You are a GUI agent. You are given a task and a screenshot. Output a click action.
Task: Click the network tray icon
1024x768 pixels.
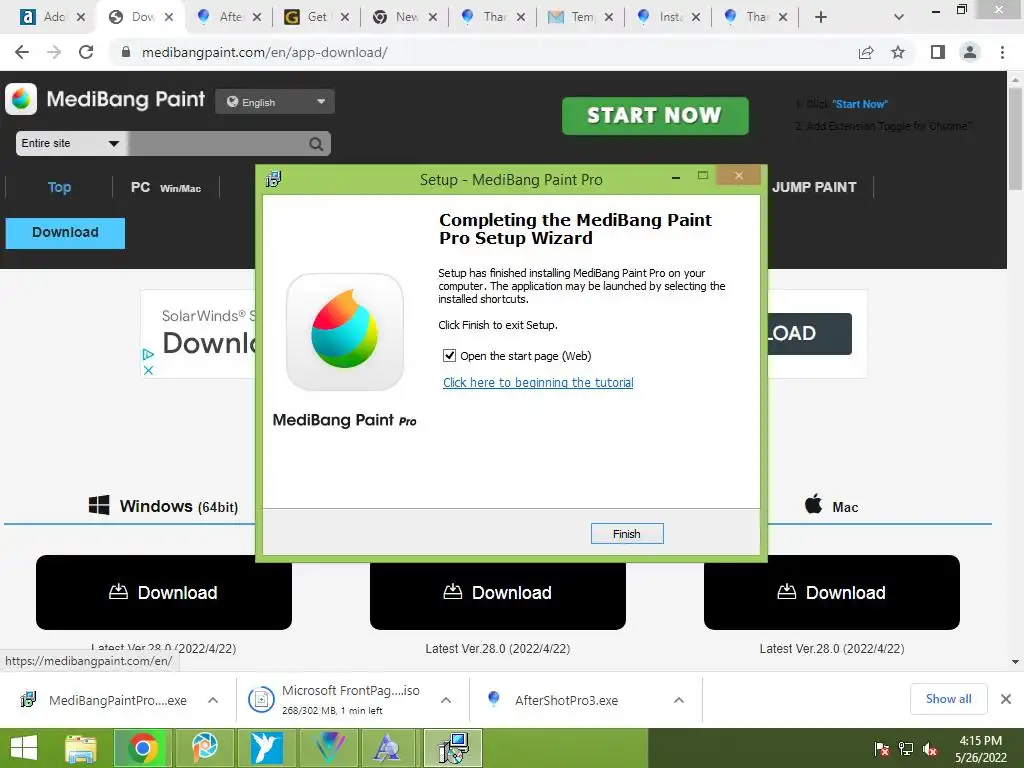906,749
